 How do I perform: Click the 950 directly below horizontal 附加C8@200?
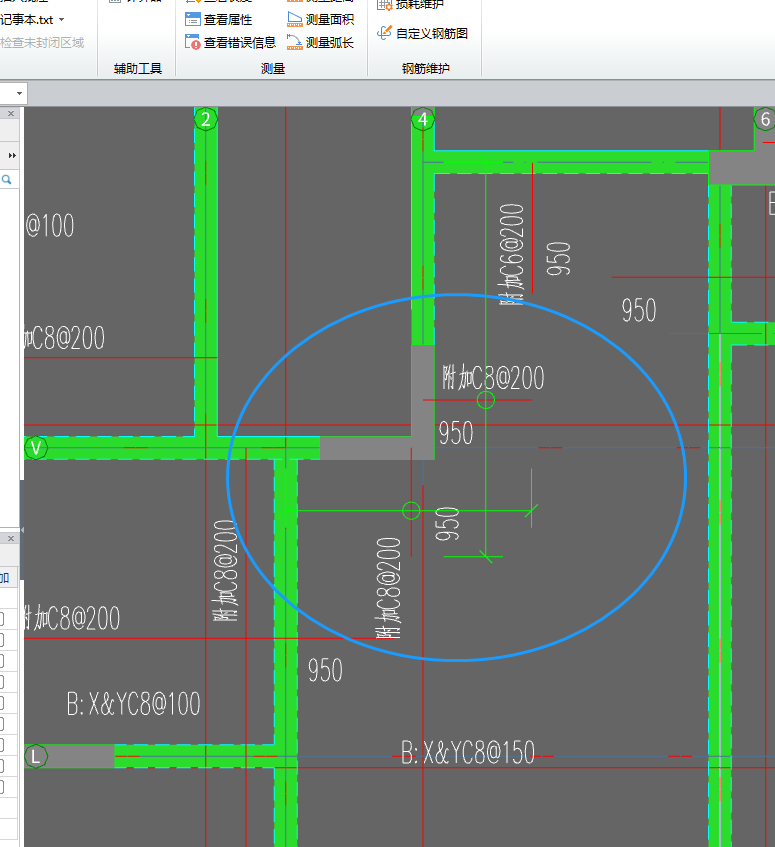pyautogui.click(x=456, y=433)
